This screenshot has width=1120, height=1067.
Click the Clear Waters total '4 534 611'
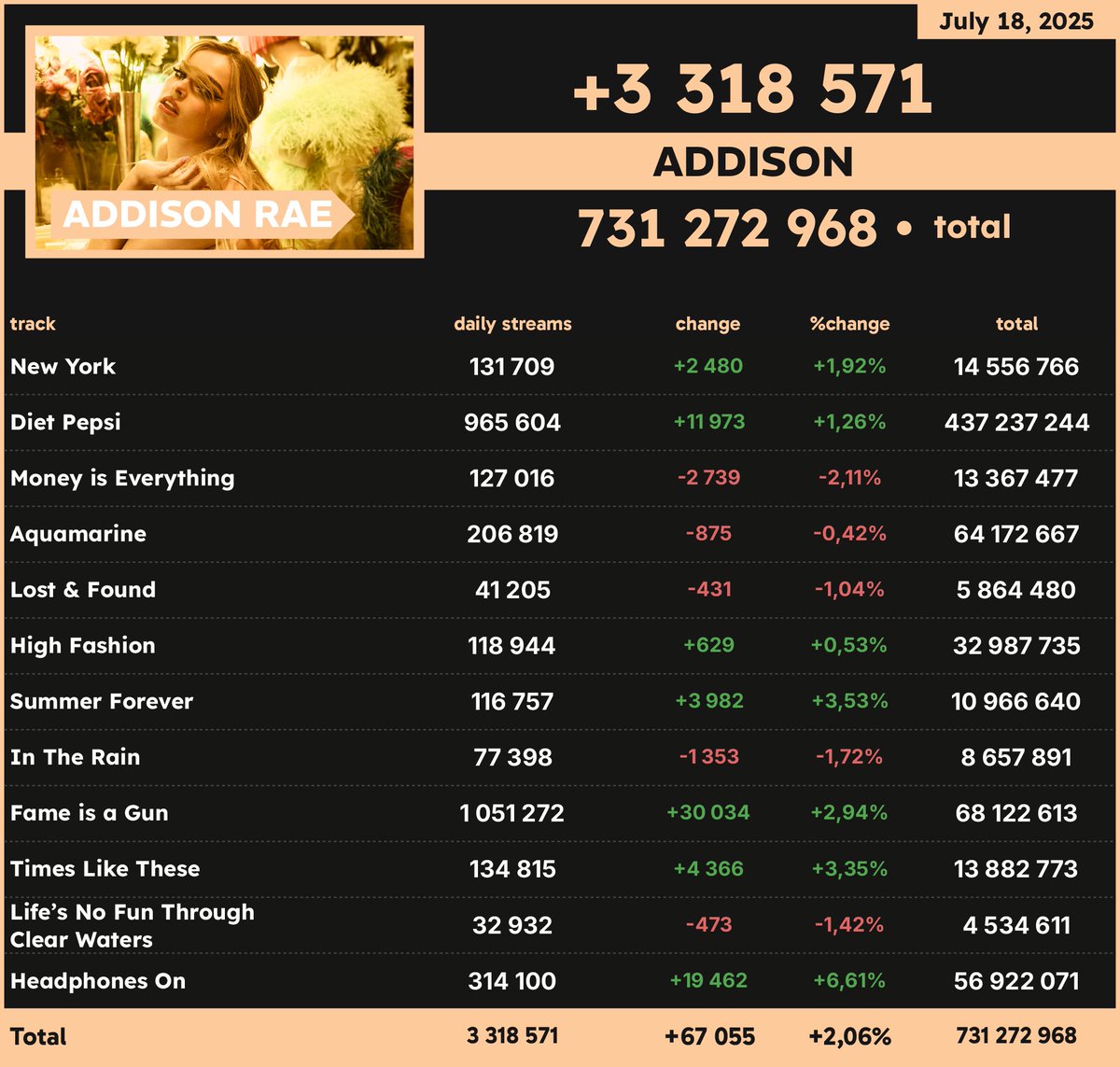coord(1016,926)
